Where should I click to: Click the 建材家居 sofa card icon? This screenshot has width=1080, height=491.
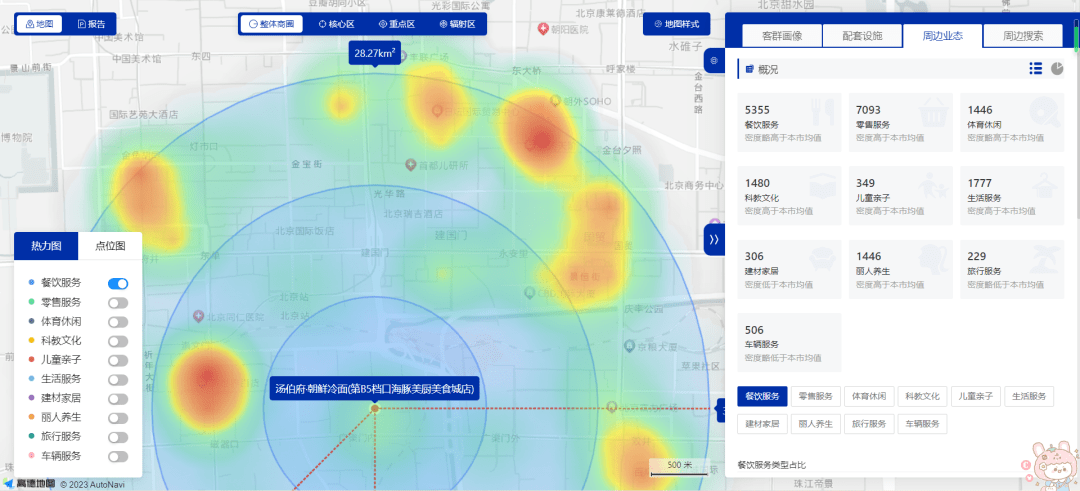pos(823,260)
